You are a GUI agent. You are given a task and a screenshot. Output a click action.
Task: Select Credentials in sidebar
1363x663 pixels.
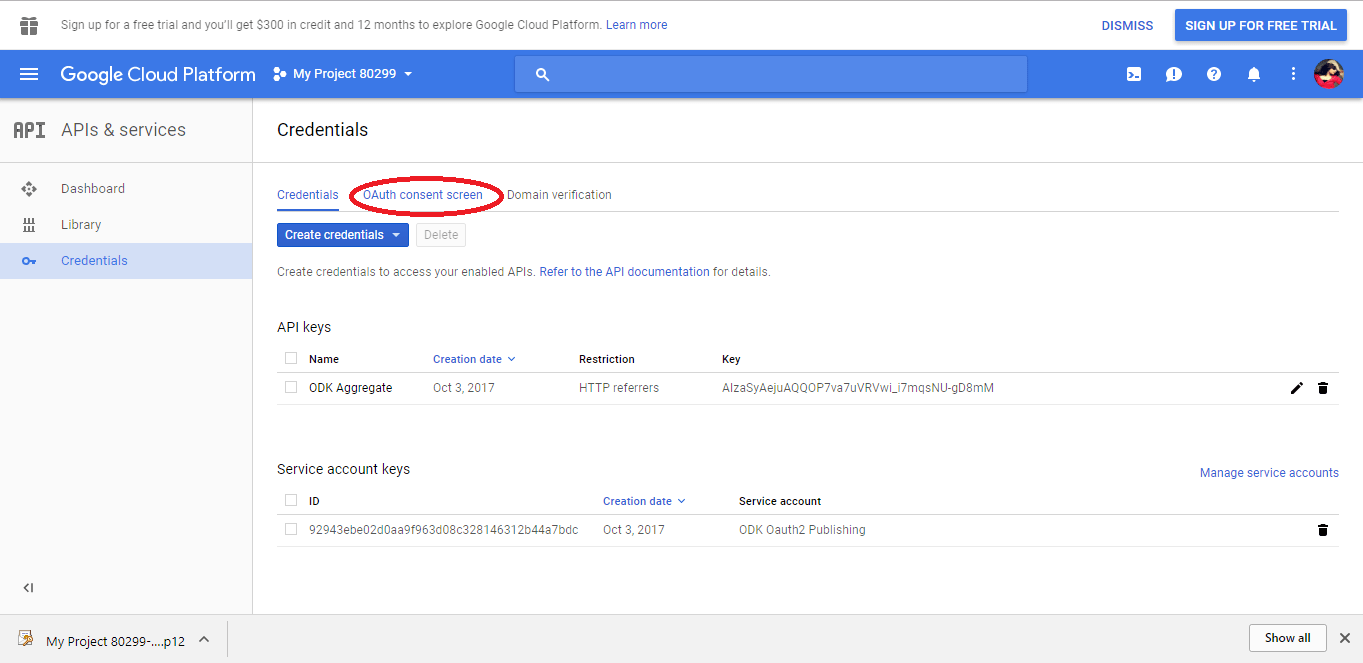[126, 261]
